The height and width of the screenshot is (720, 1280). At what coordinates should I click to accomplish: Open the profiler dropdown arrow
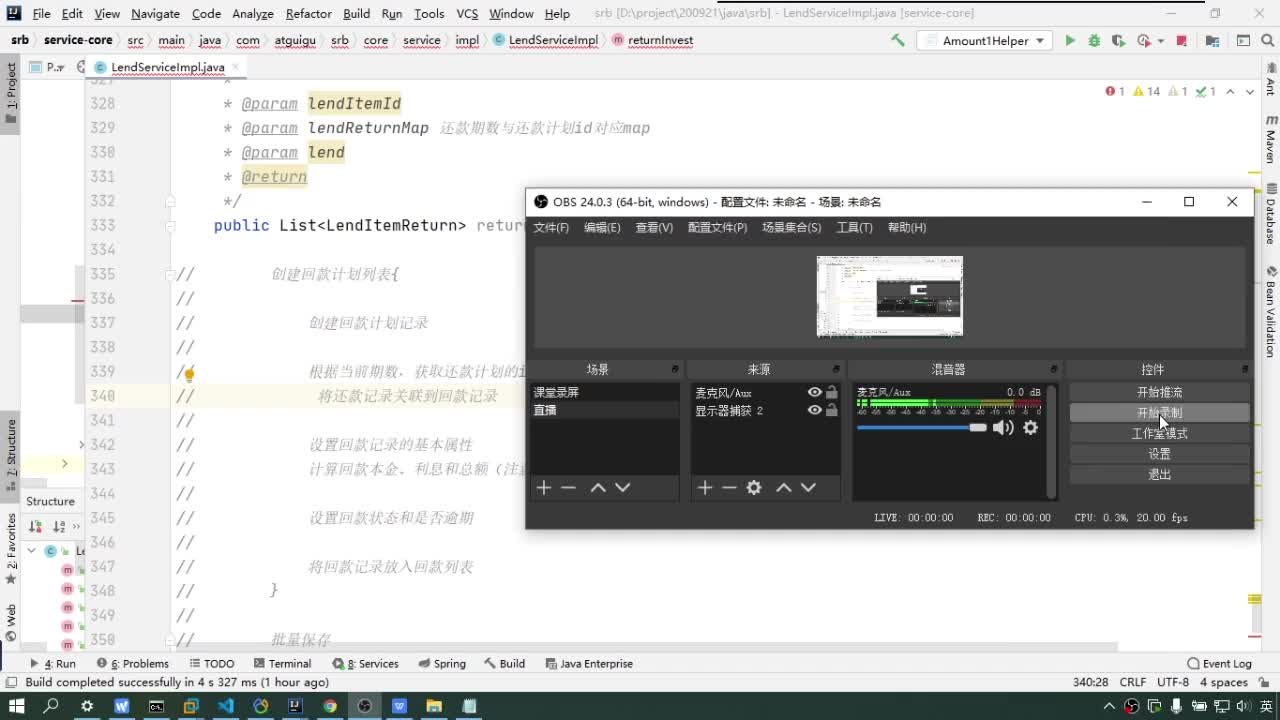click(x=1160, y=41)
